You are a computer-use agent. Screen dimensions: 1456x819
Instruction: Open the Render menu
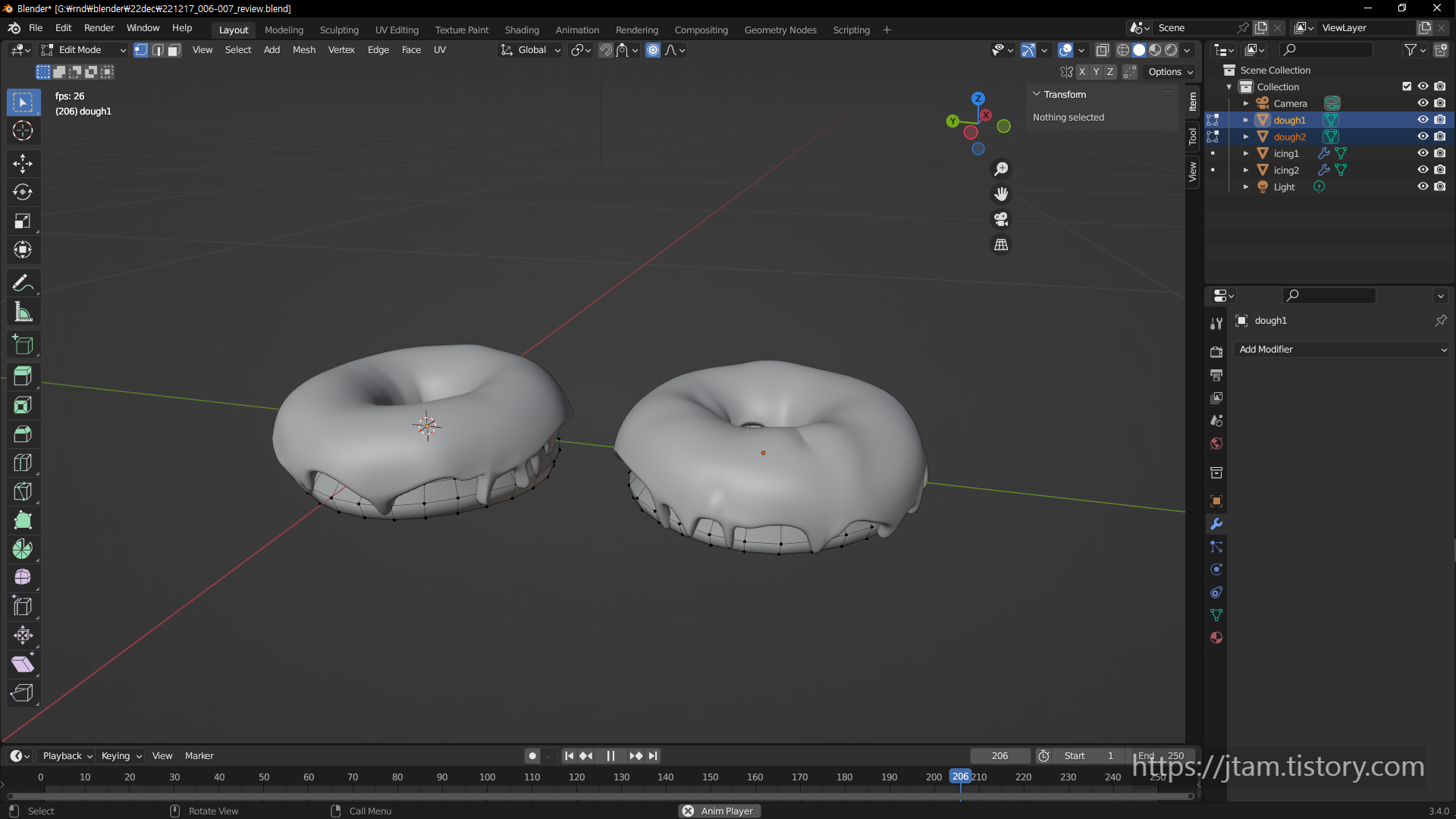(x=99, y=28)
